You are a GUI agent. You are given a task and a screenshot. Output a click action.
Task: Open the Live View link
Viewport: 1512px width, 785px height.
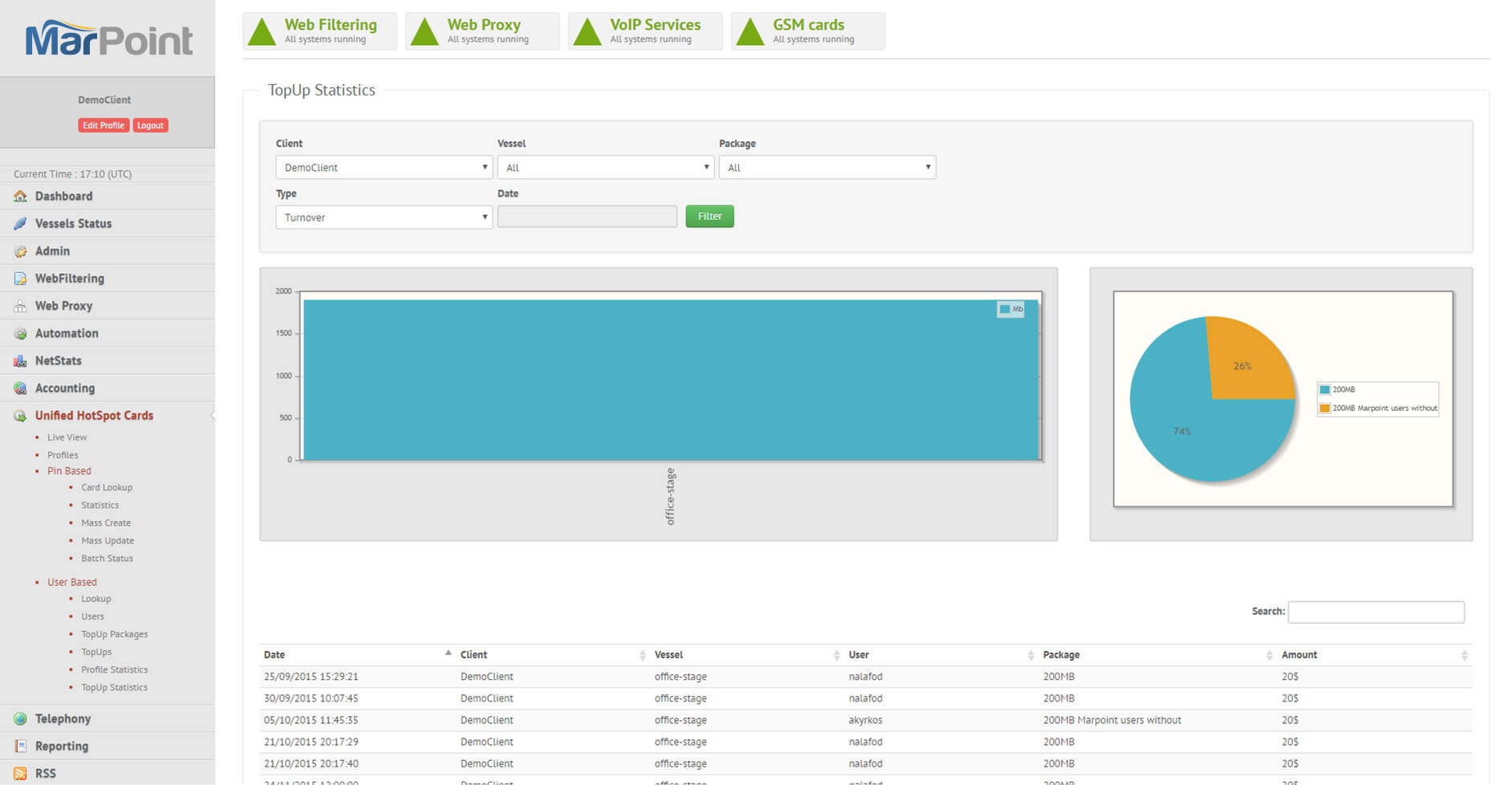[67, 437]
